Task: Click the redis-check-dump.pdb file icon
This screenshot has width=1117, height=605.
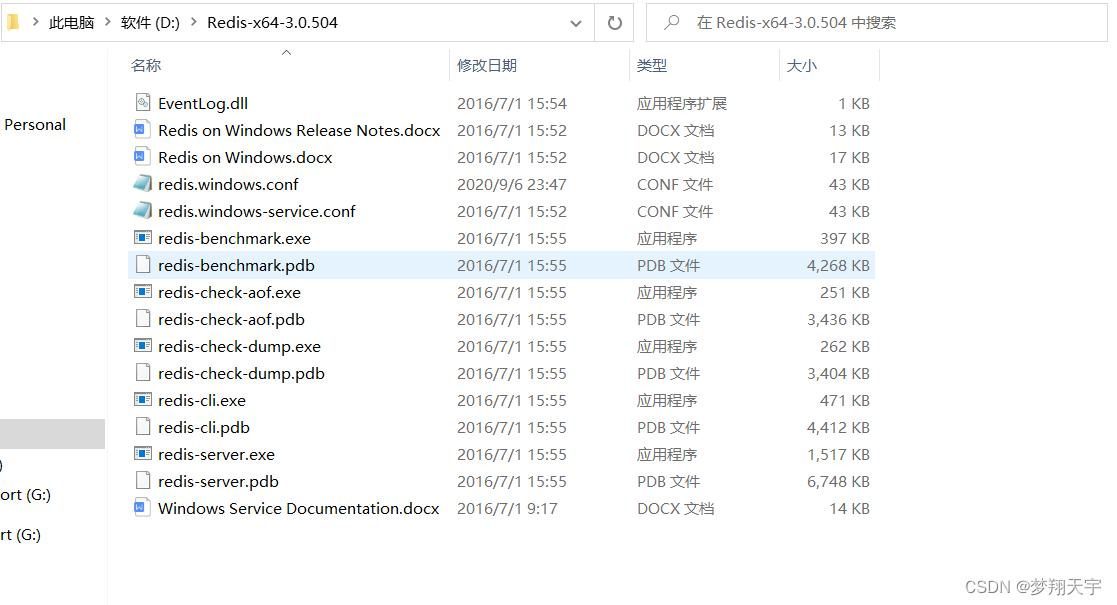Action: point(143,373)
